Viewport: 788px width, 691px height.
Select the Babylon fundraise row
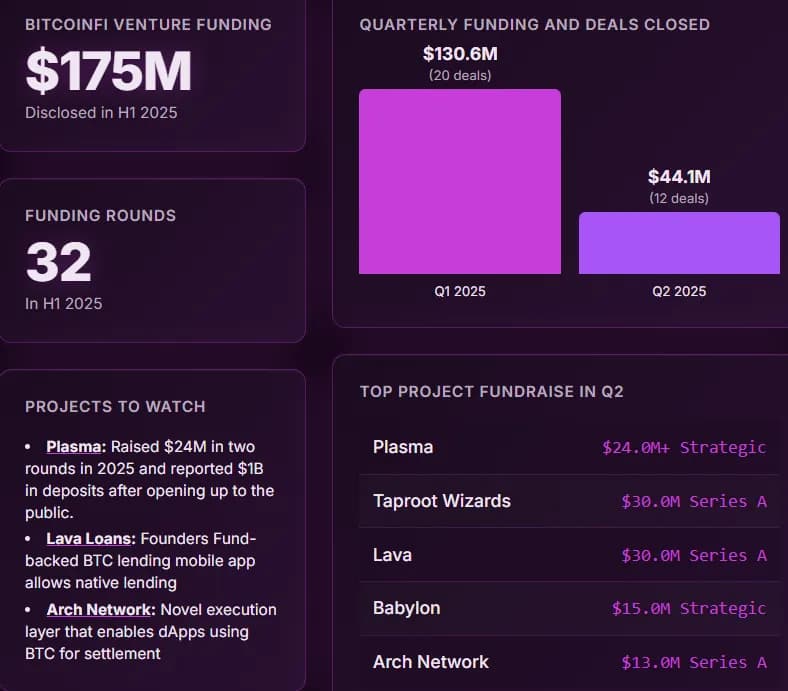pos(569,608)
